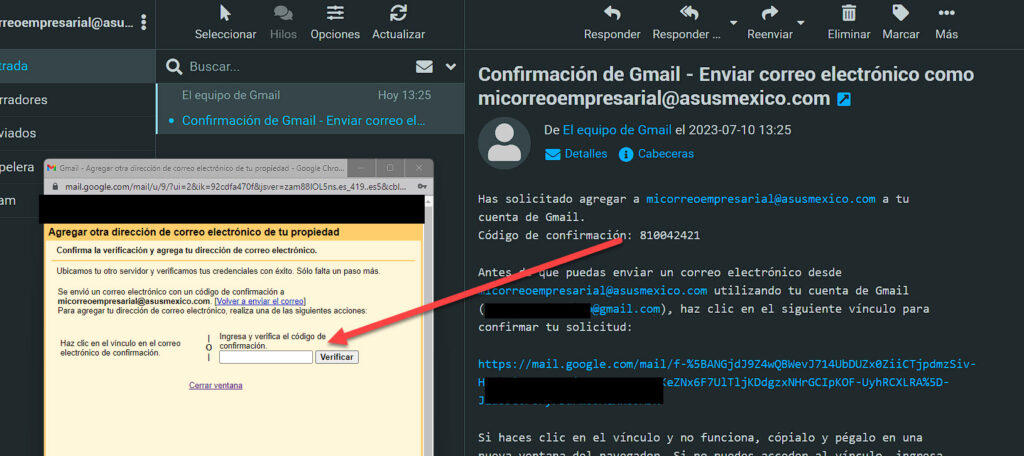This screenshot has height=456, width=1024.
Task: Toggle unread filter envelope icon
Action: pos(424,67)
